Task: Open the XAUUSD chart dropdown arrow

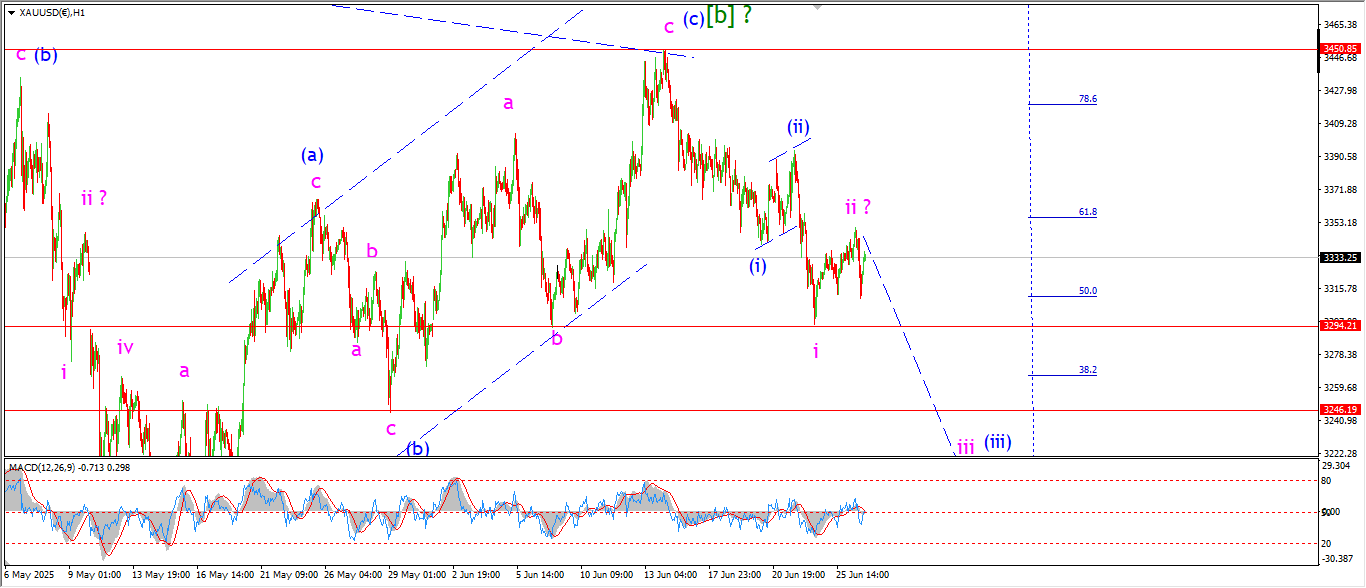Action: pyautogui.click(x=11, y=13)
